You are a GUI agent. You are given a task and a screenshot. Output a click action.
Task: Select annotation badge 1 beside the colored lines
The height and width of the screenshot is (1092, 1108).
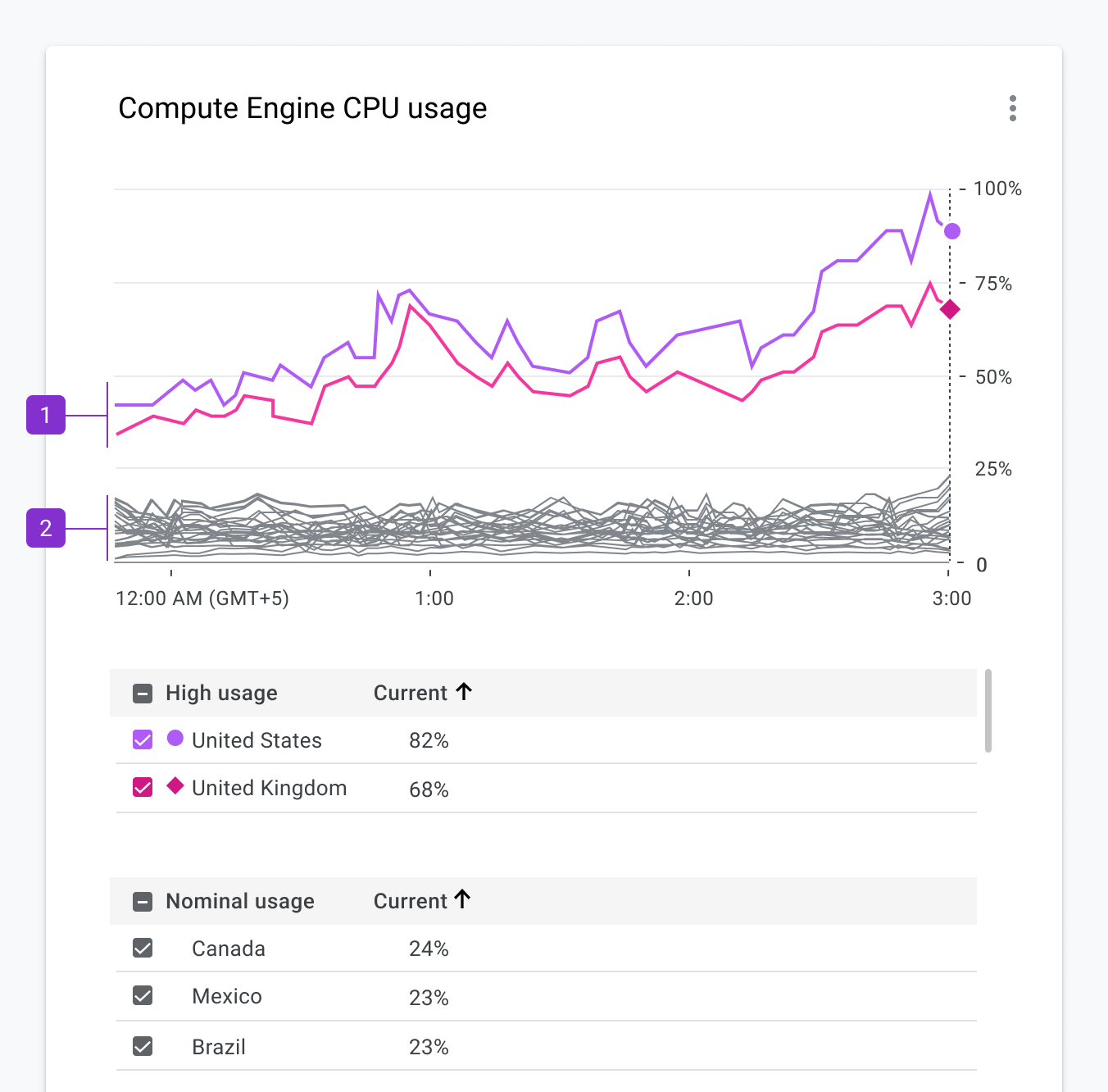tap(45, 415)
